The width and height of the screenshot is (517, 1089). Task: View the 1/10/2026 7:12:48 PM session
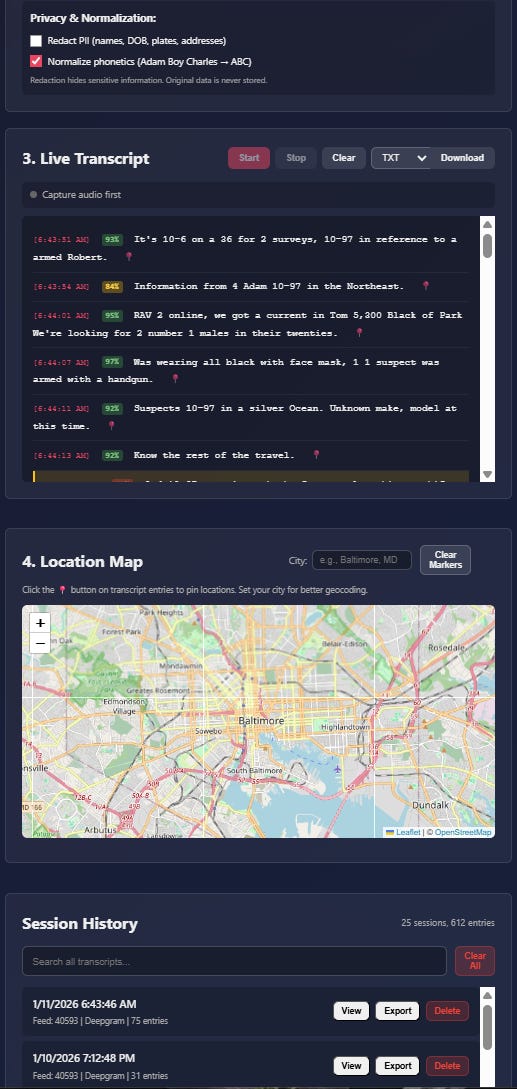pyautogui.click(x=352, y=1065)
